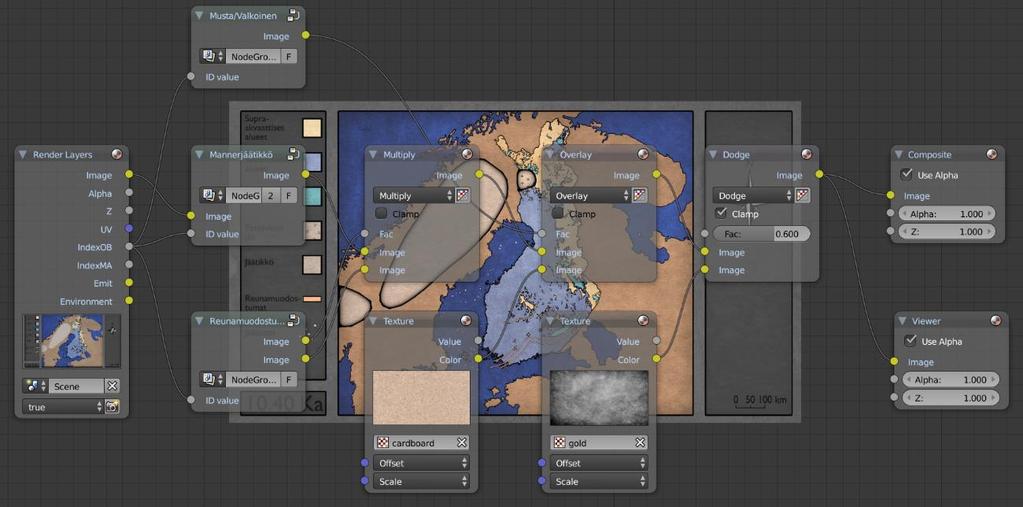The height and width of the screenshot is (507, 1023).
Task: Toggle alpha icon beside Dodge blend dropdown
Action: point(802,195)
